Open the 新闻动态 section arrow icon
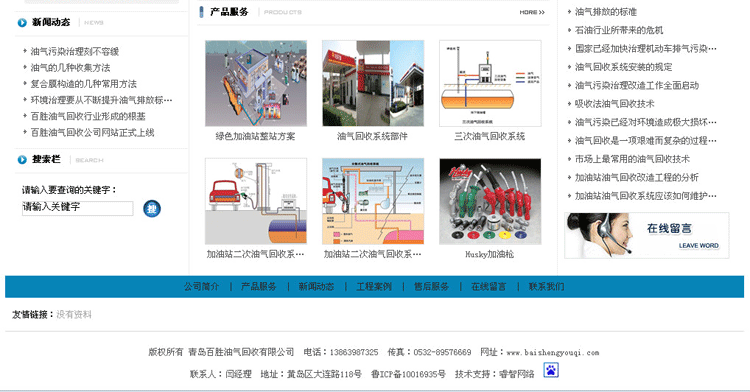 click(22, 22)
